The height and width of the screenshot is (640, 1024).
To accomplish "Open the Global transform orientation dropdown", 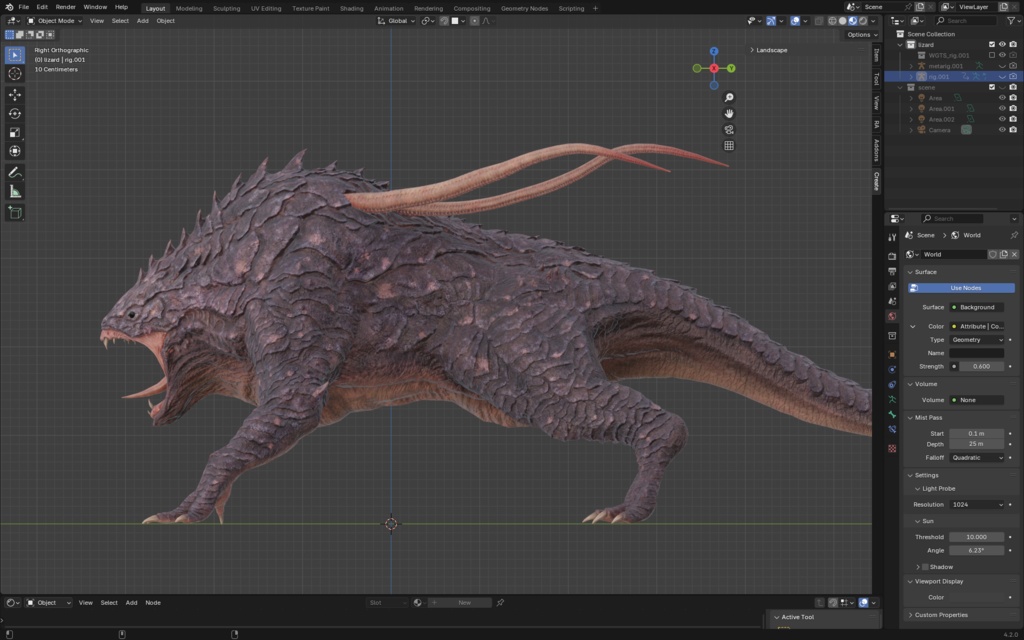I will coord(396,20).
